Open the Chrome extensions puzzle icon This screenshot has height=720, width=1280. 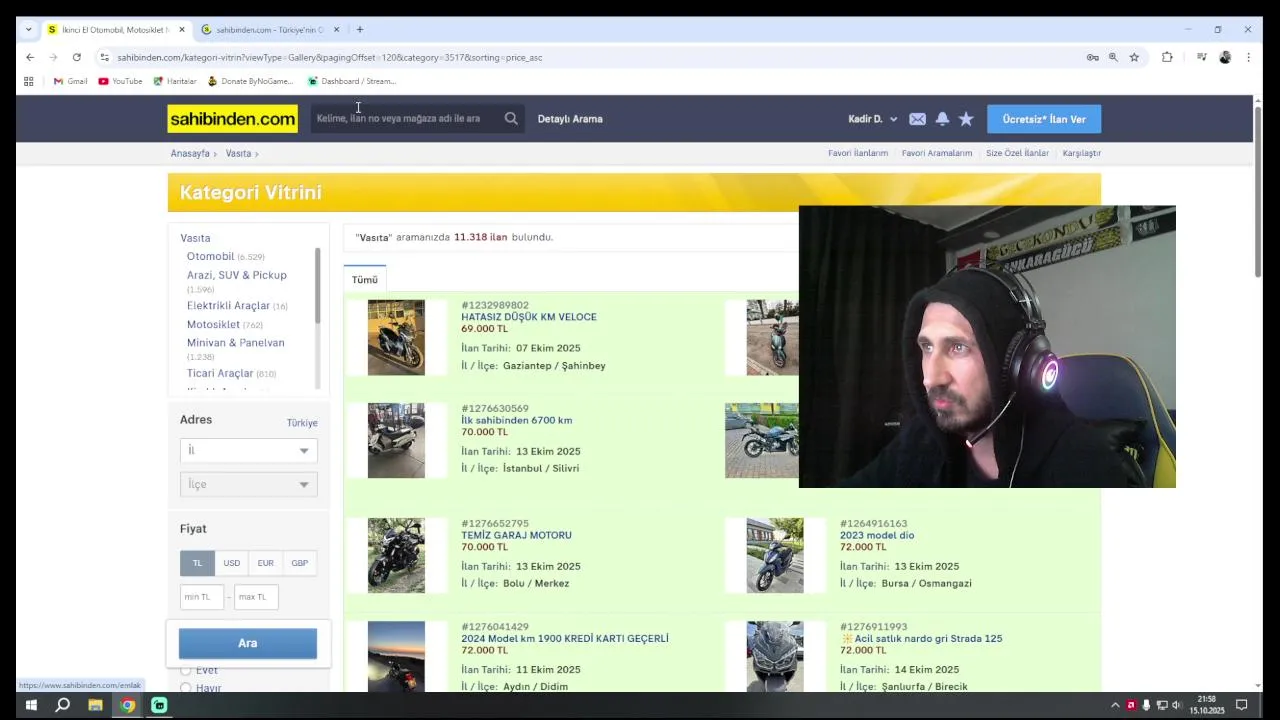(x=1167, y=57)
